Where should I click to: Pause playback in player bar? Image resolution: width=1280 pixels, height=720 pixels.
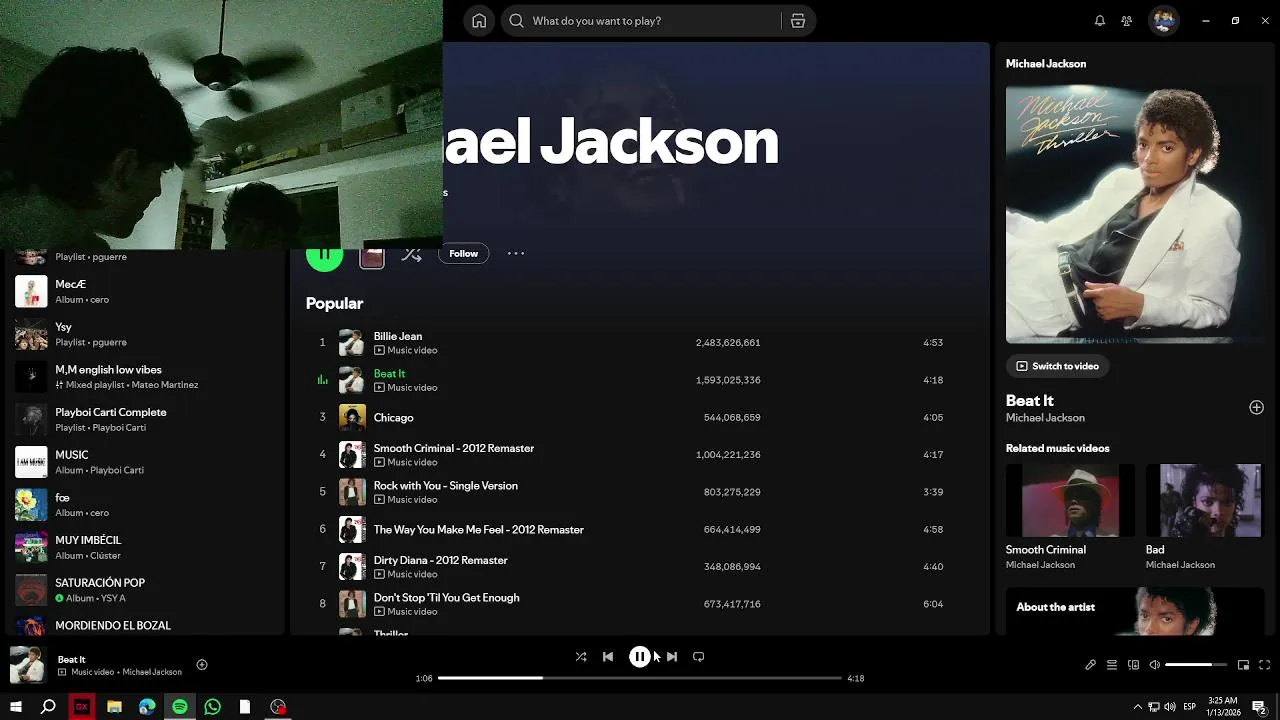click(640, 657)
